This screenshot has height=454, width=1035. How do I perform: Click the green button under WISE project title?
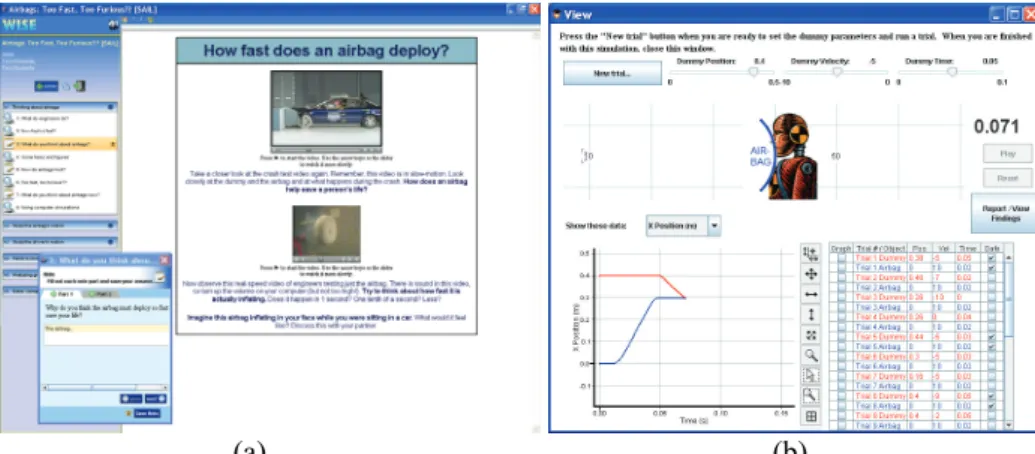click(46, 86)
